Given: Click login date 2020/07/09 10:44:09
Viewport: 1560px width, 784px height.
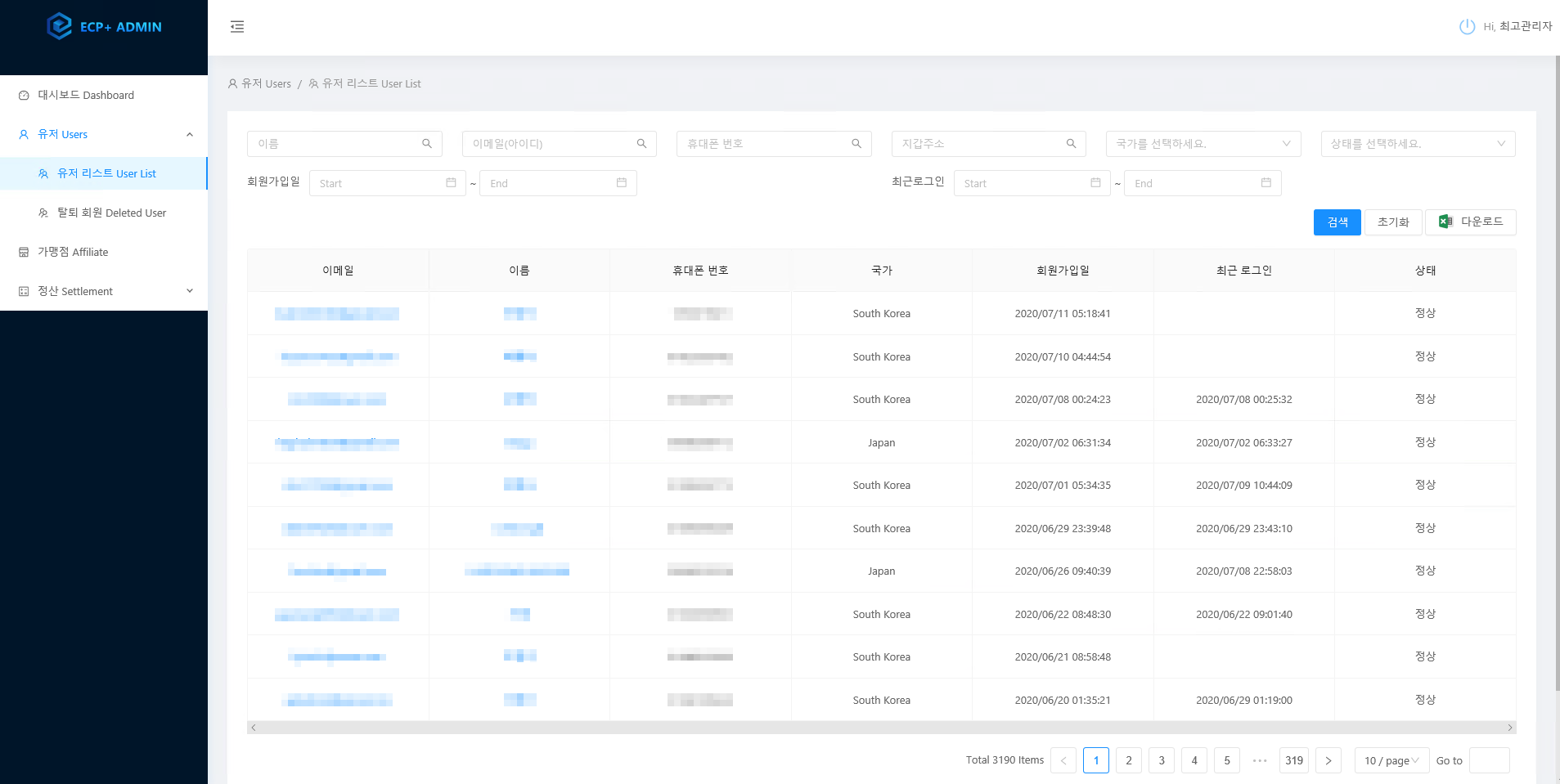Looking at the screenshot, I should click(1244, 486).
